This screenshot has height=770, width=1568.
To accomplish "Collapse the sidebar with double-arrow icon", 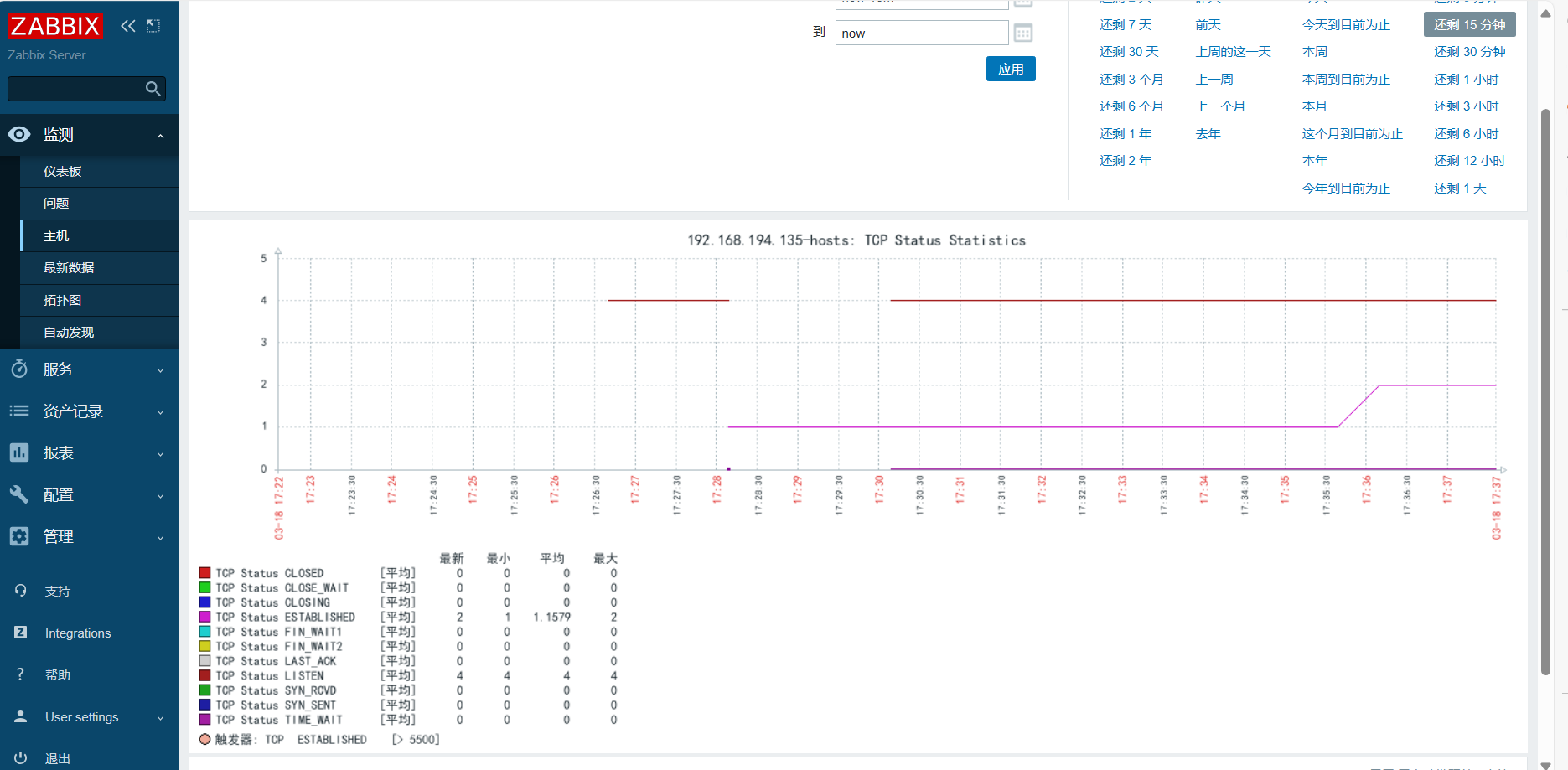I will tap(127, 26).
